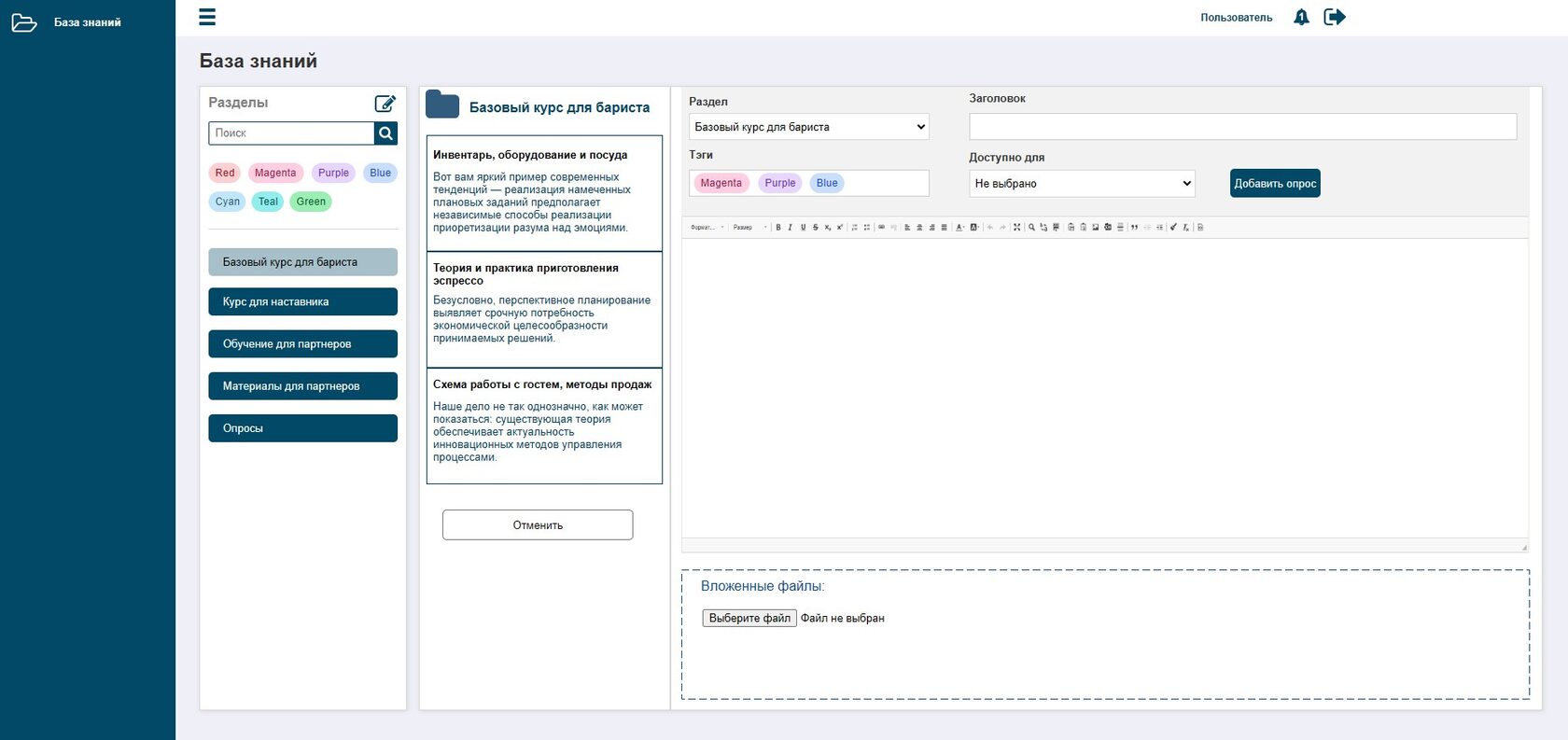This screenshot has height=740, width=1568.
Task: Open article Инвентарь, оборудование и посуда
Action: tap(544, 193)
